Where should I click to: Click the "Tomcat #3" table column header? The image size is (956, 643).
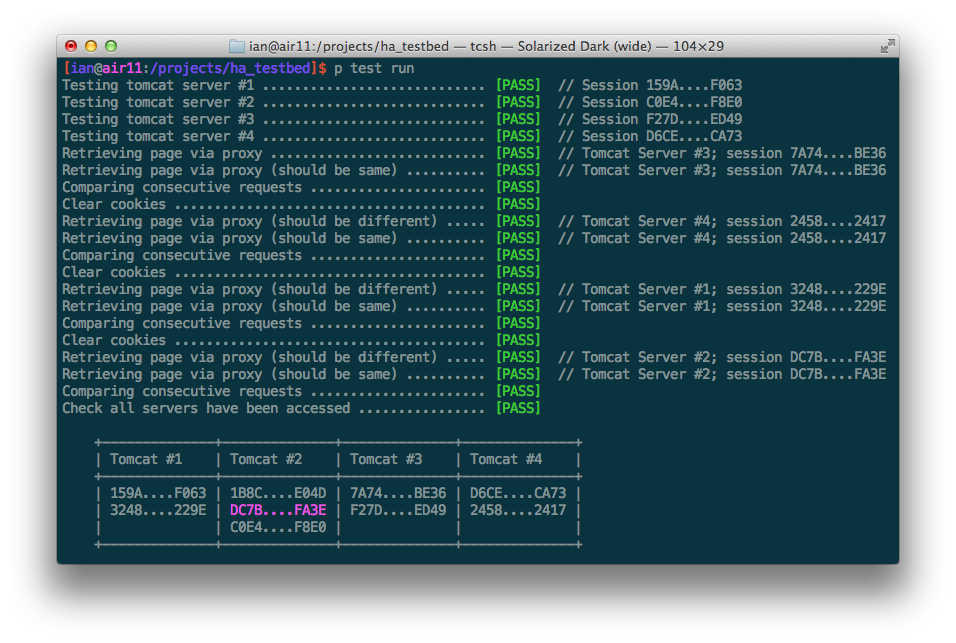[386, 459]
